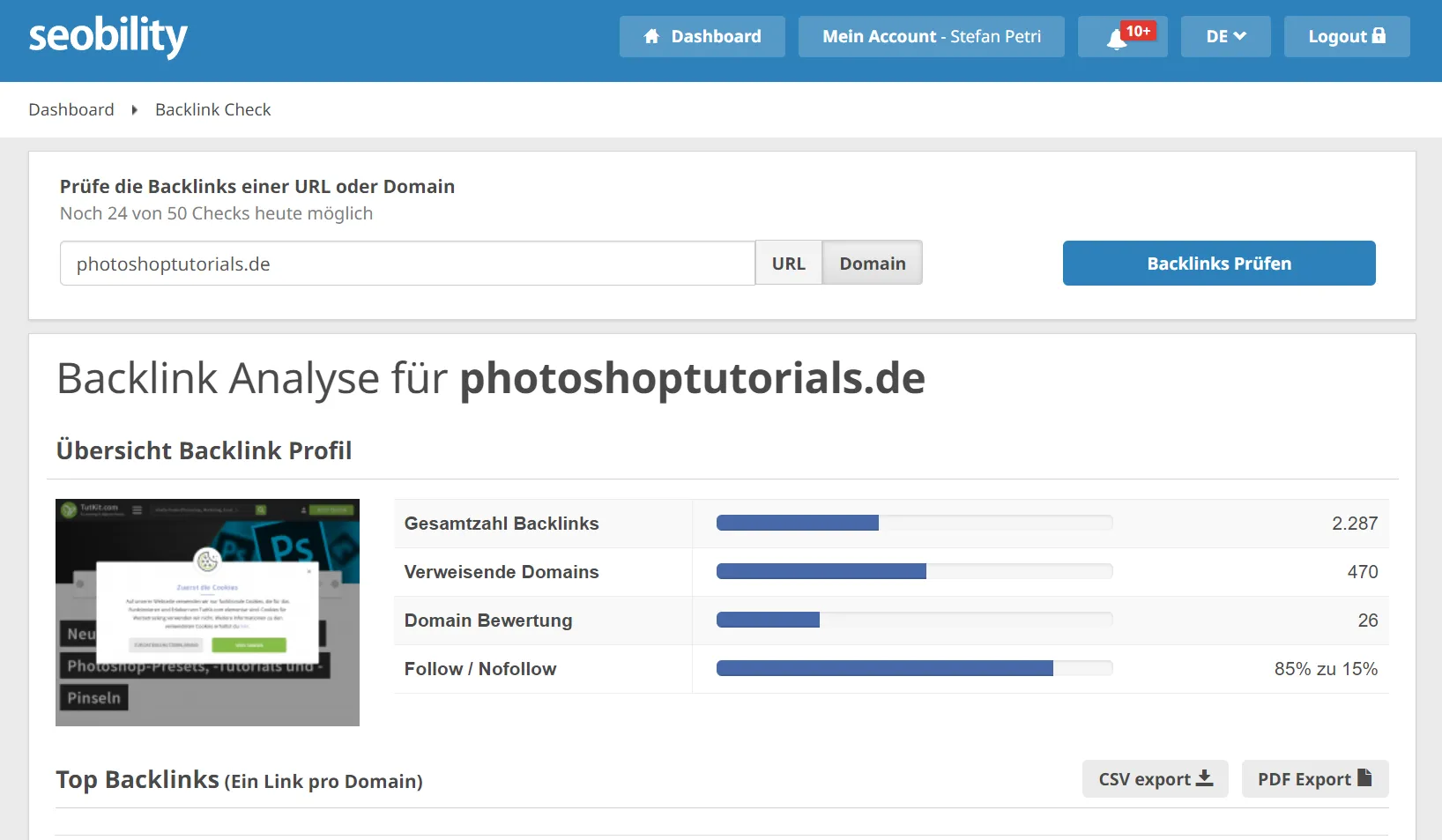Viewport: 1442px width, 840px height.
Task: Click the Follow / Nofollow progress bar
Action: tap(914, 668)
